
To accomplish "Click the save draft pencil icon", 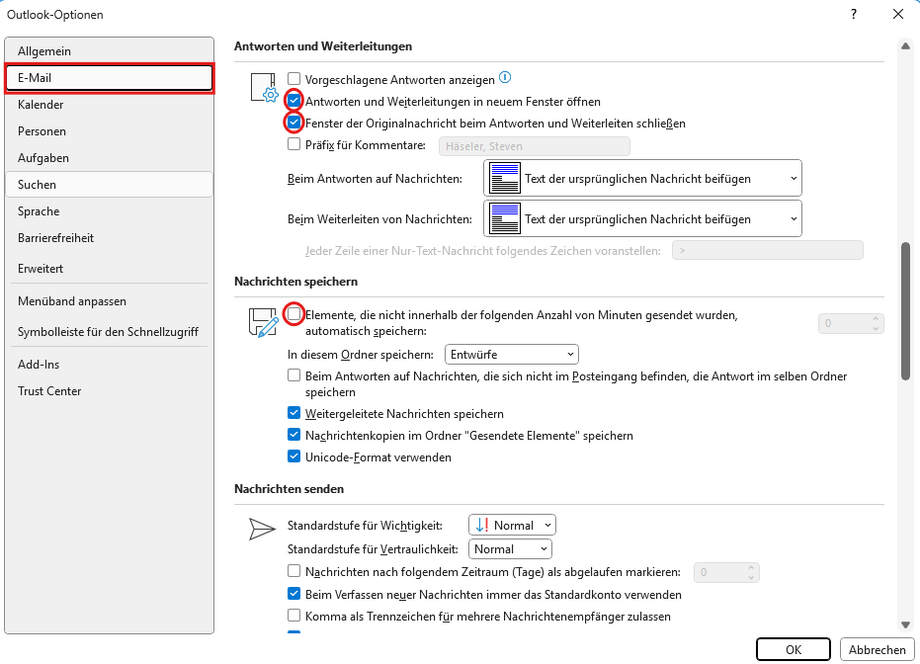I will [x=263, y=323].
